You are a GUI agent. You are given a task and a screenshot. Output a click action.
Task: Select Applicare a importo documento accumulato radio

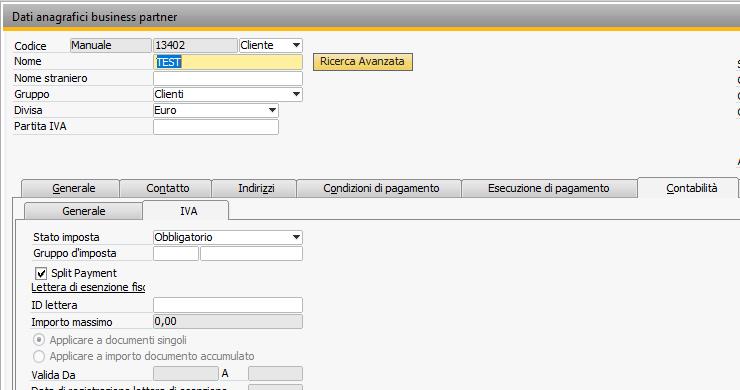[39, 356]
